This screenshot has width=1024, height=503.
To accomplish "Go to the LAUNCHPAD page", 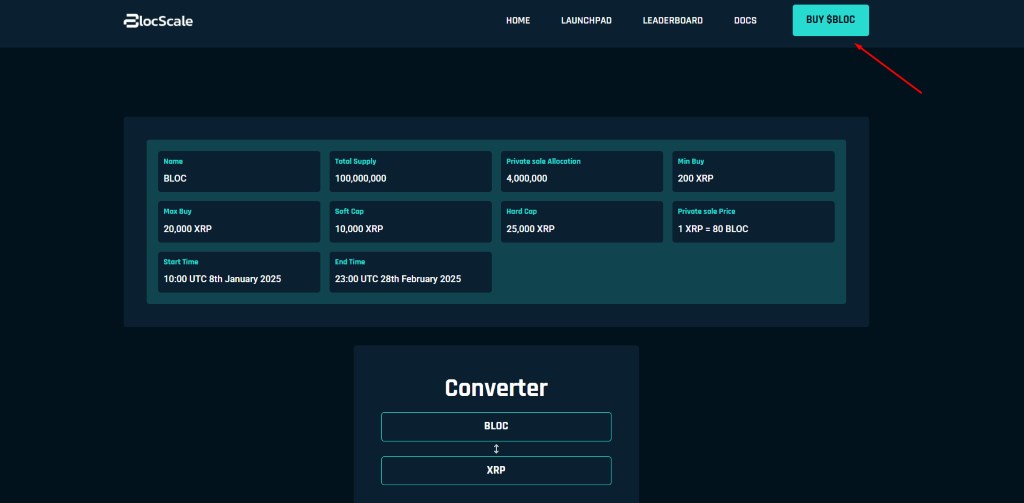I will click(x=586, y=20).
